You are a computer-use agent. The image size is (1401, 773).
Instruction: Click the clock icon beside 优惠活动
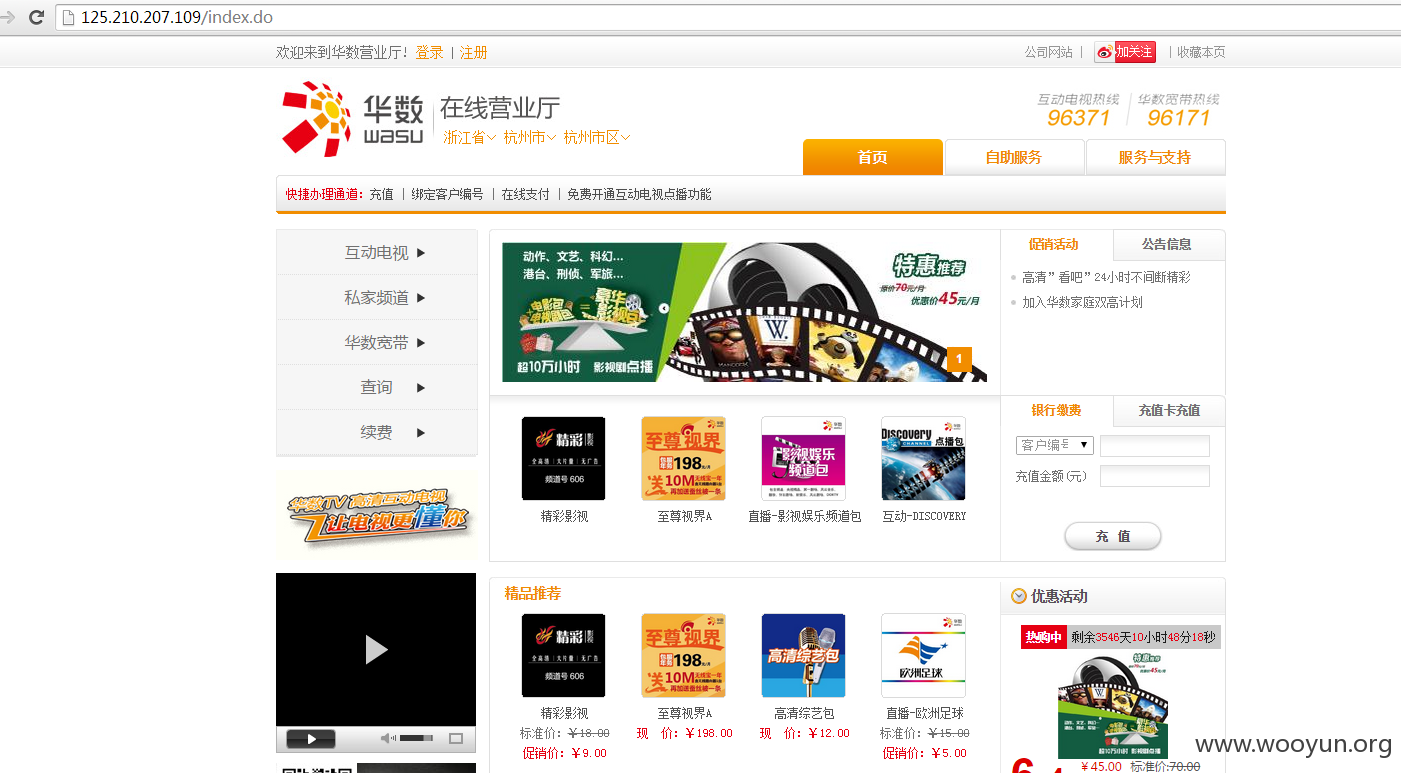pyautogui.click(x=1018, y=596)
